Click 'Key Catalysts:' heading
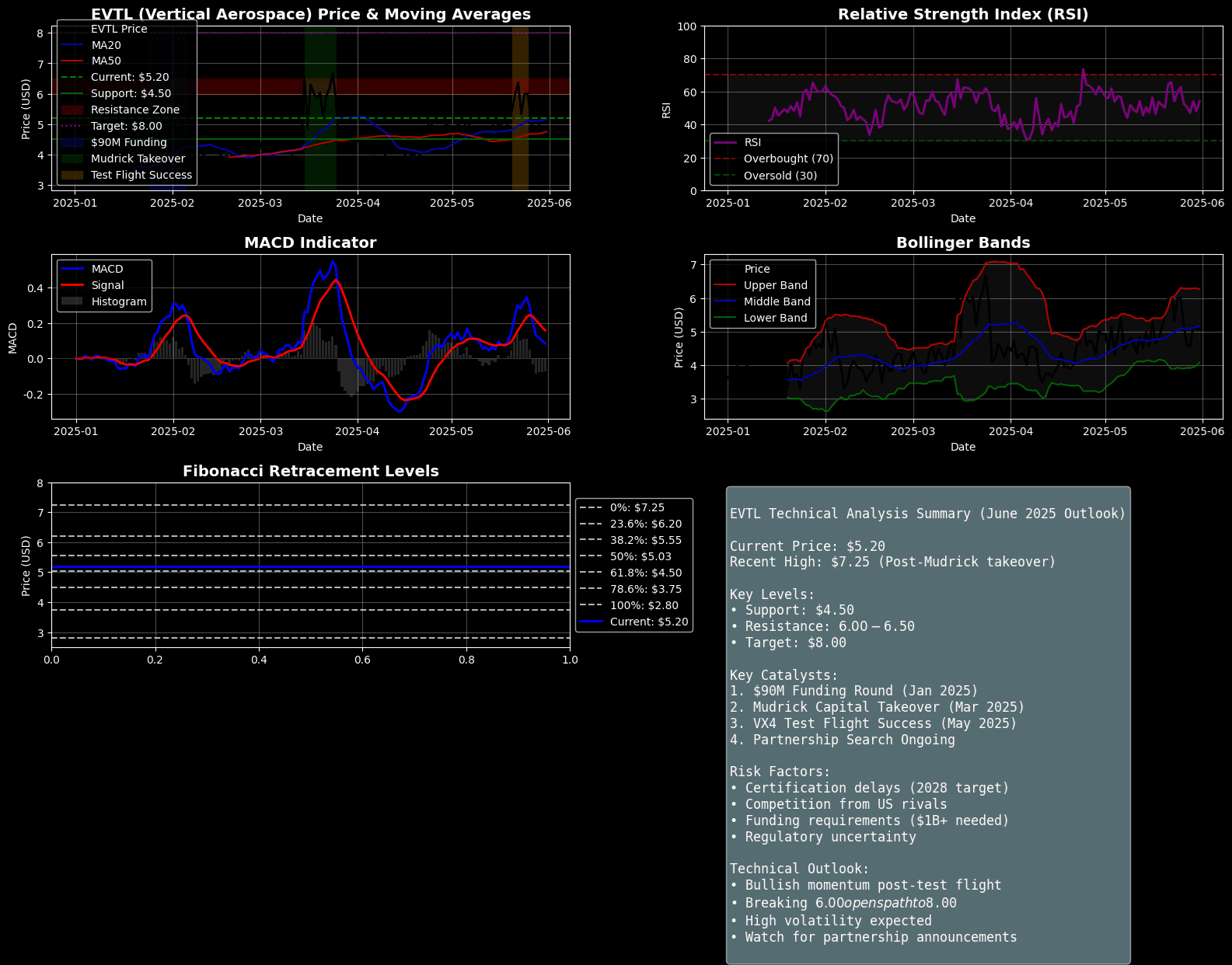This screenshot has width=1232, height=965. click(784, 675)
